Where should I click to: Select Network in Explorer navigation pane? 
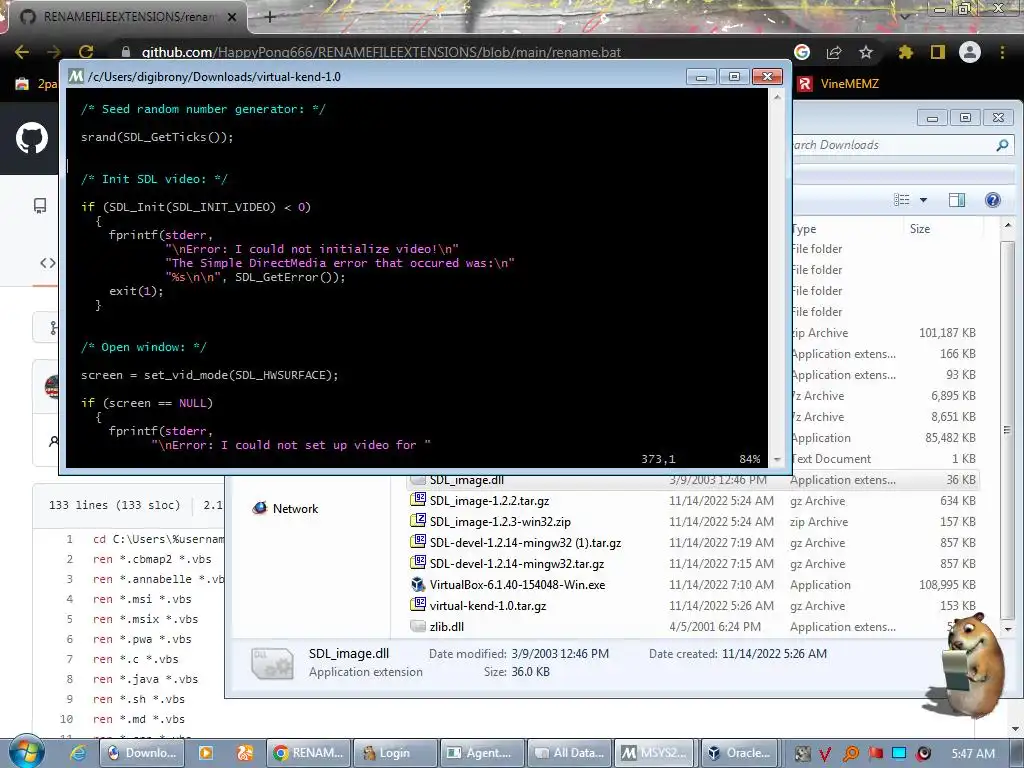tap(285, 509)
